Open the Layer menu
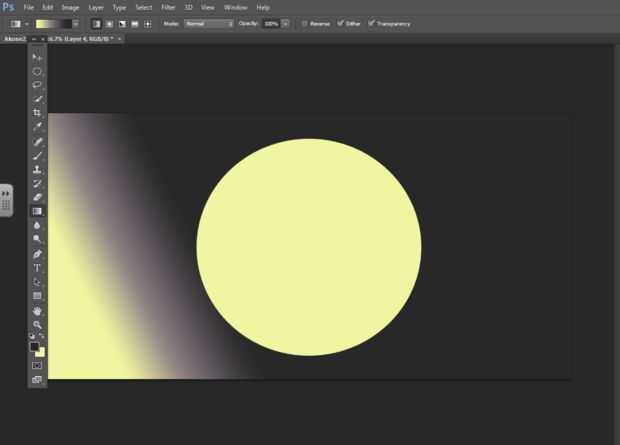This screenshot has width=620, height=445. [96, 8]
